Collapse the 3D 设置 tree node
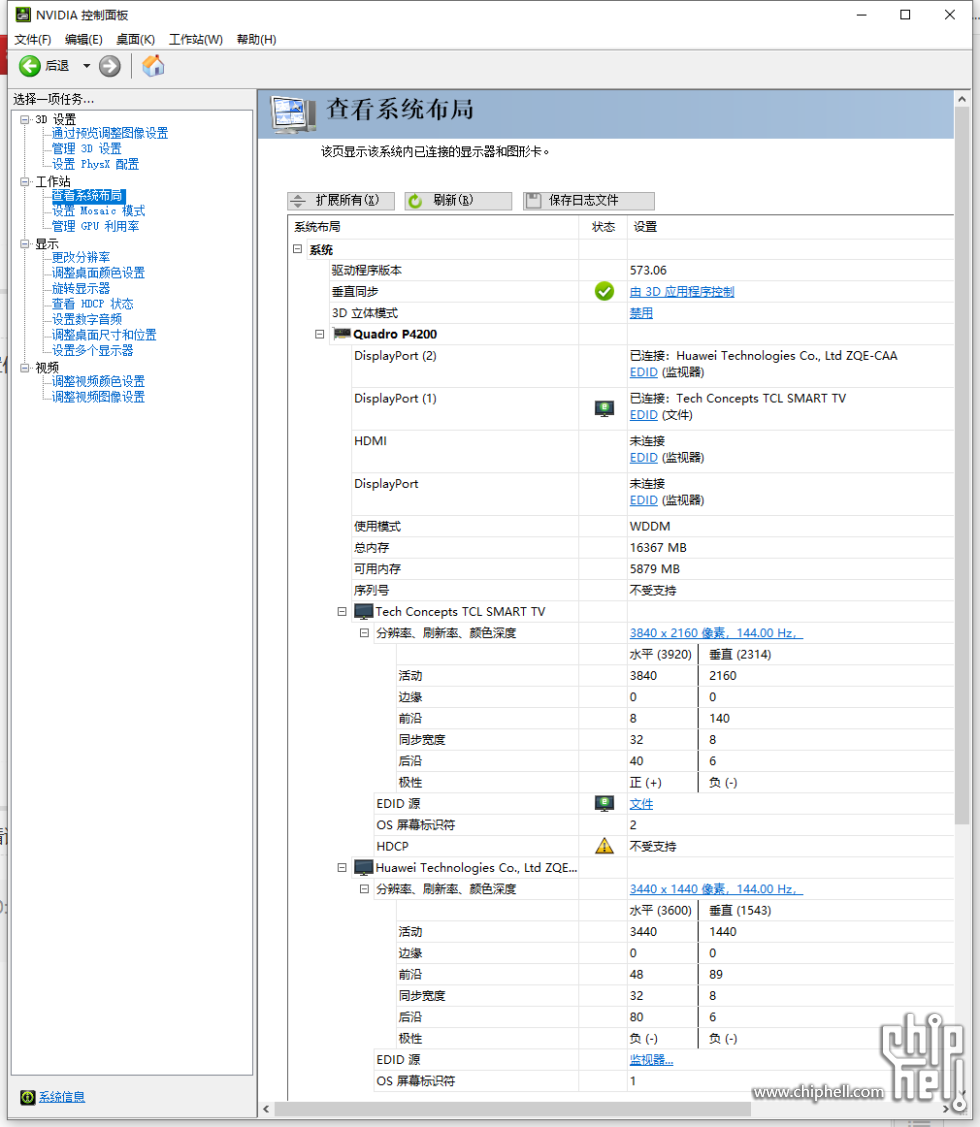This screenshot has width=980, height=1127. click(x=25, y=119)
